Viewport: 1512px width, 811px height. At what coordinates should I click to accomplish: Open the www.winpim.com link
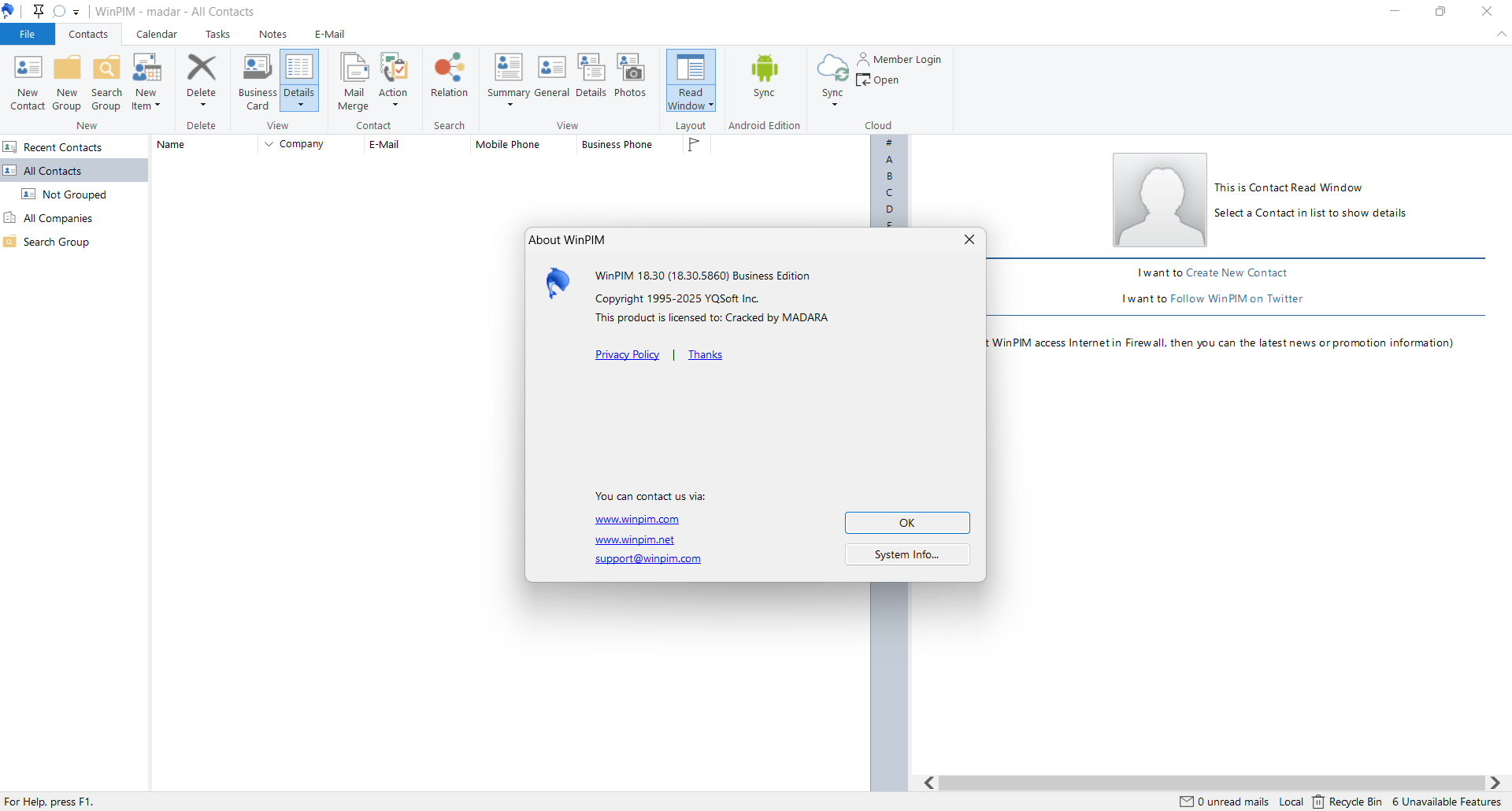(636, 519)
